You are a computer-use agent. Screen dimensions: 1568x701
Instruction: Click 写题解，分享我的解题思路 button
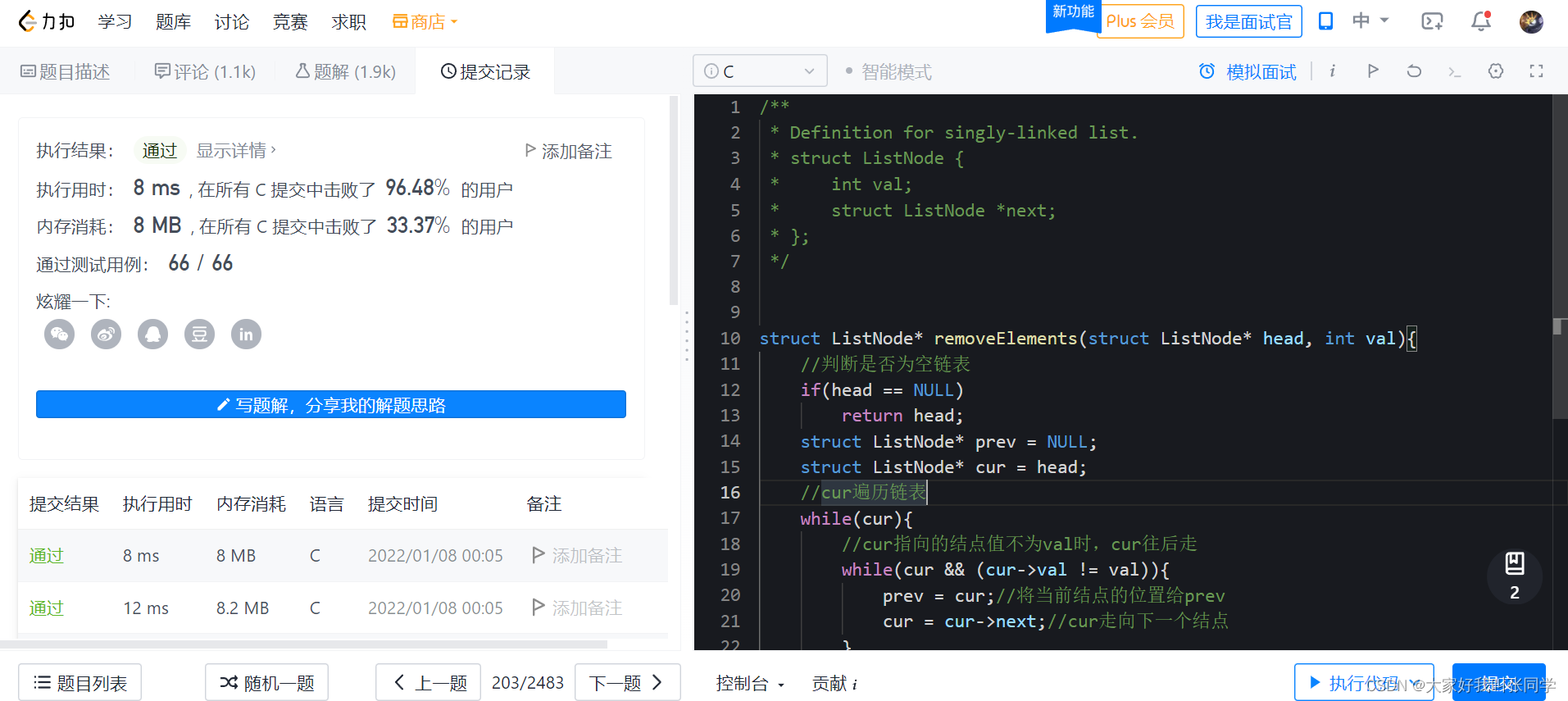tap(331, 404)
